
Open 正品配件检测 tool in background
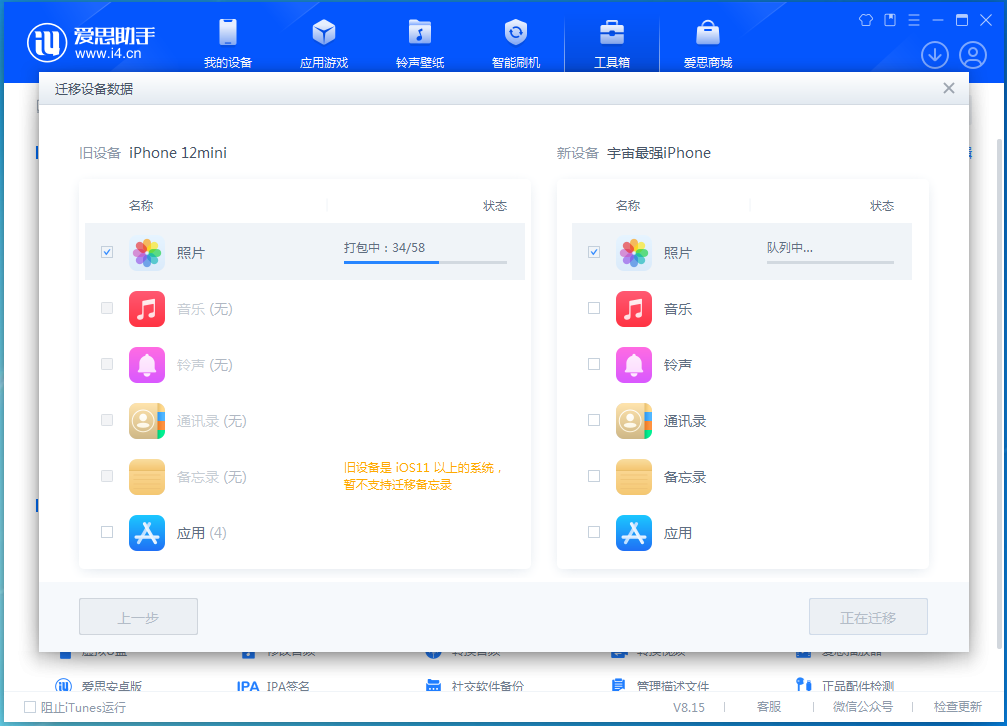(x=845, y=686)
